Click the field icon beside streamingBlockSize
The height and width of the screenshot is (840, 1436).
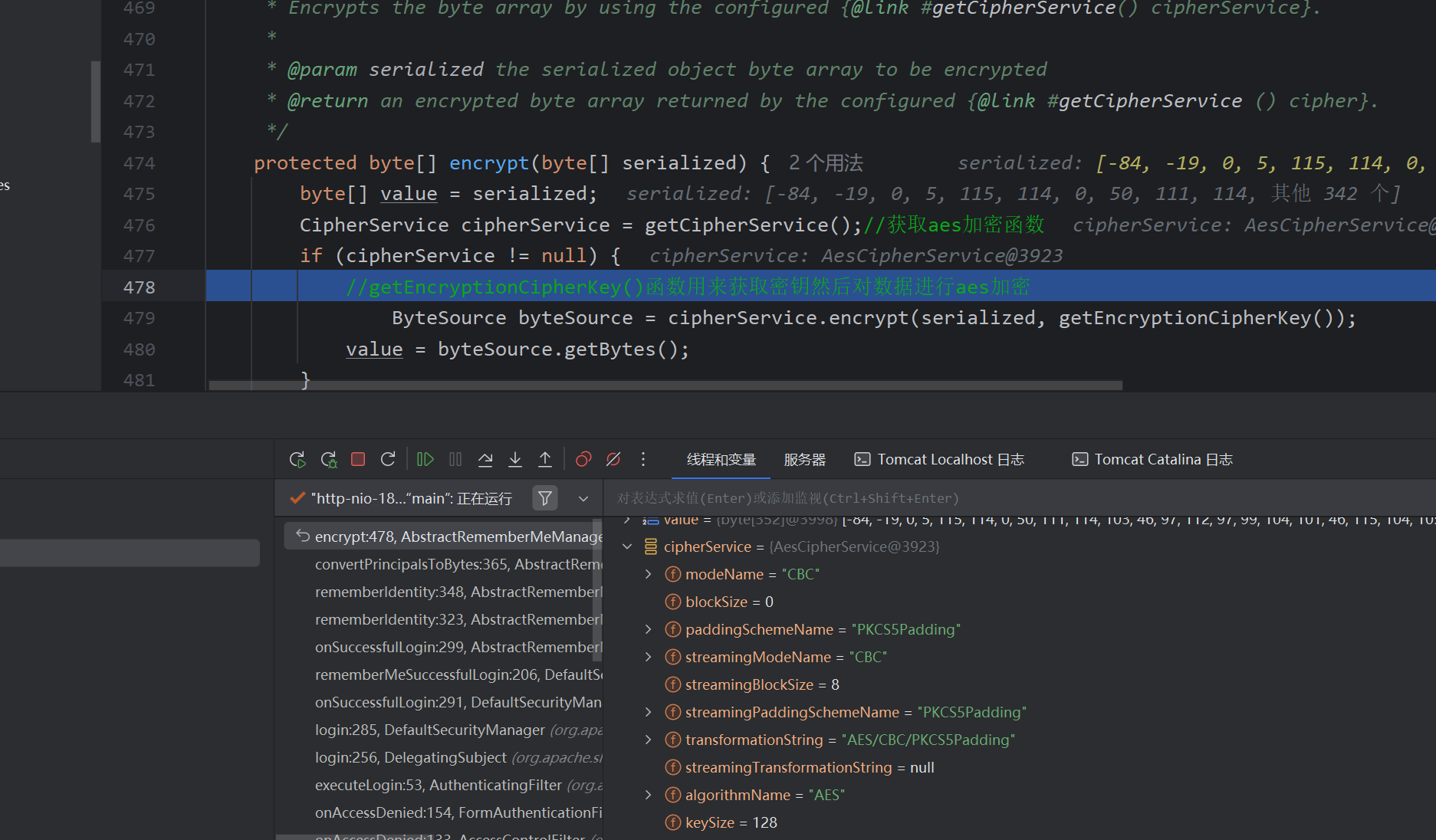point(673,684)
